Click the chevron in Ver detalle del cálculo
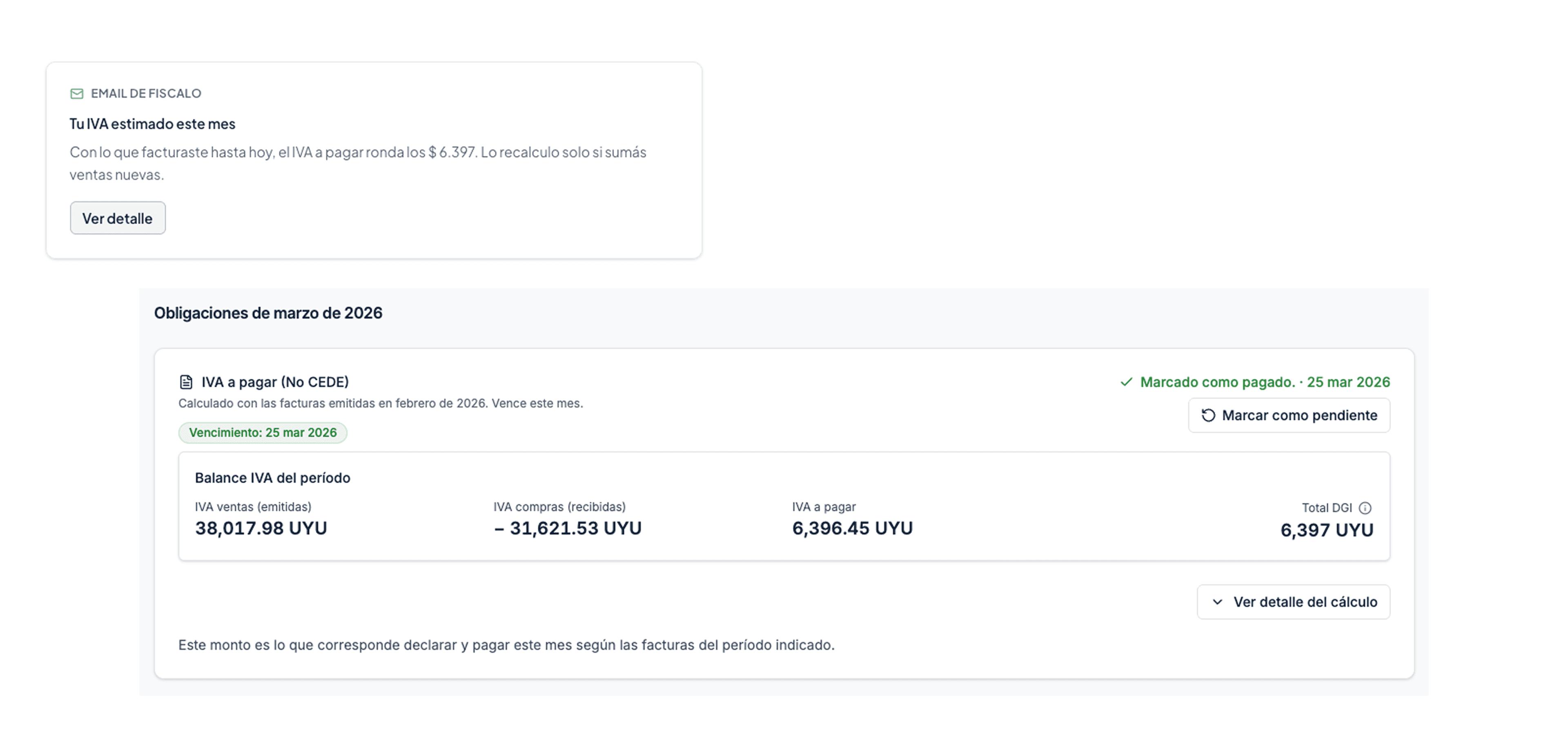Image resolution: width=1568 pixels, height=731 pixels. click(1217, 602)
